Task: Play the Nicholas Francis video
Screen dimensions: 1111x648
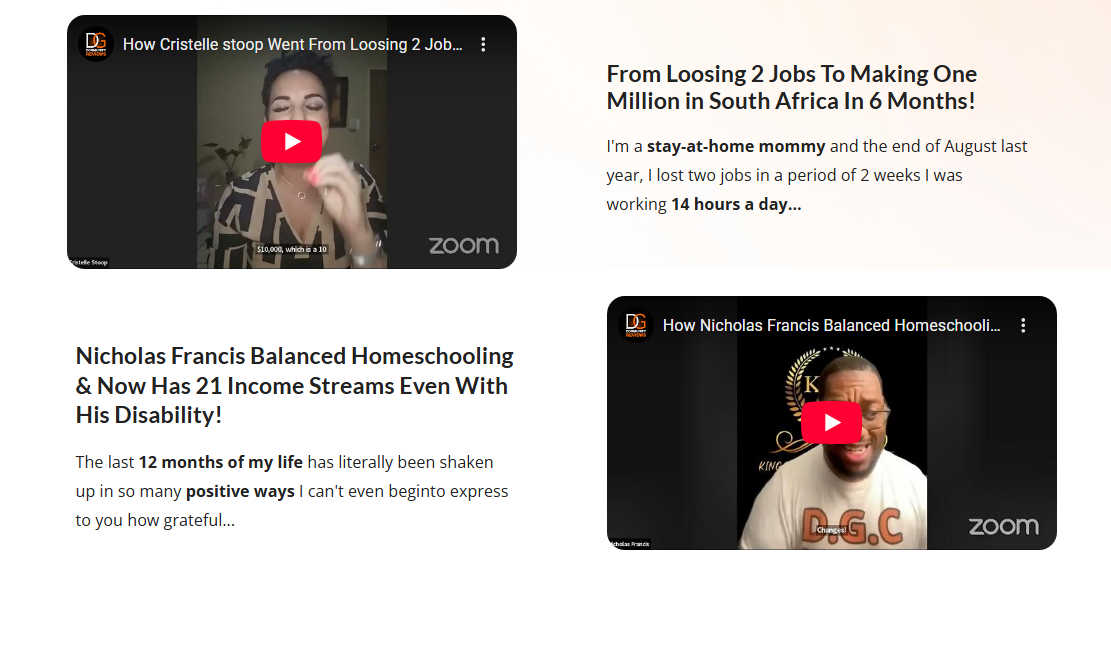Action: pyautogui.click(x=831, y=423)
